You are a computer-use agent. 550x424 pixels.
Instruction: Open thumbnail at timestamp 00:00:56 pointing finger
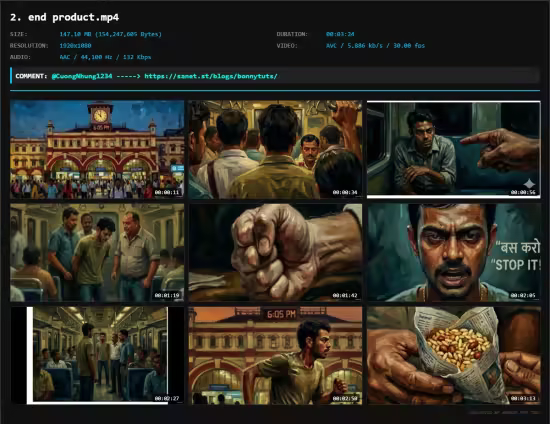point(454,149)
